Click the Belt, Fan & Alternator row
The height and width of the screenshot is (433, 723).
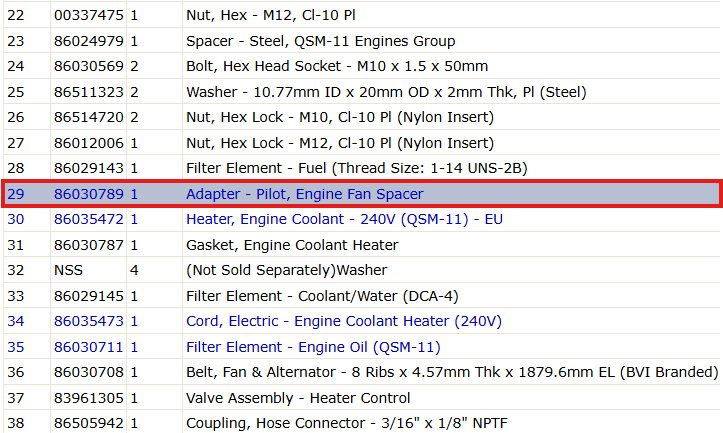point(362,372)
